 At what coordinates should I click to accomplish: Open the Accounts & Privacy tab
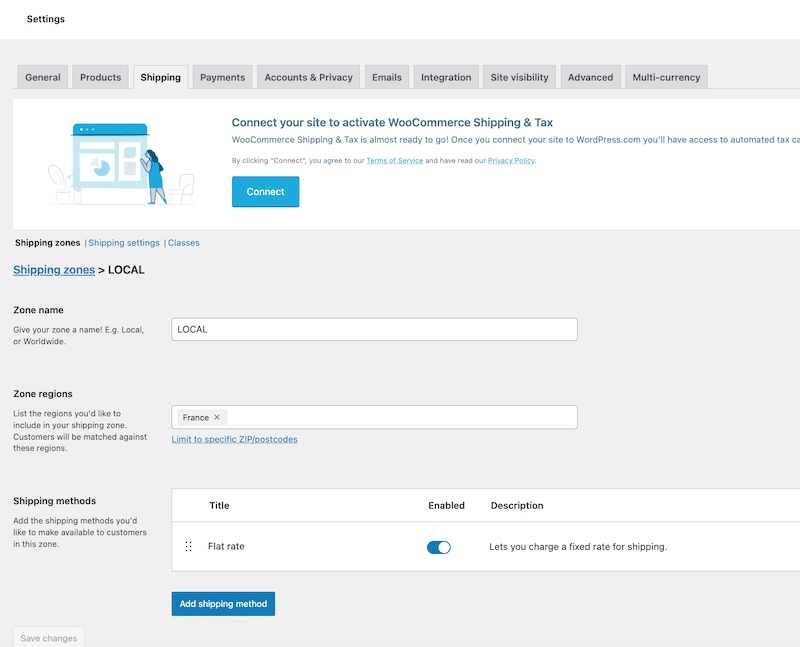point(308,76)
